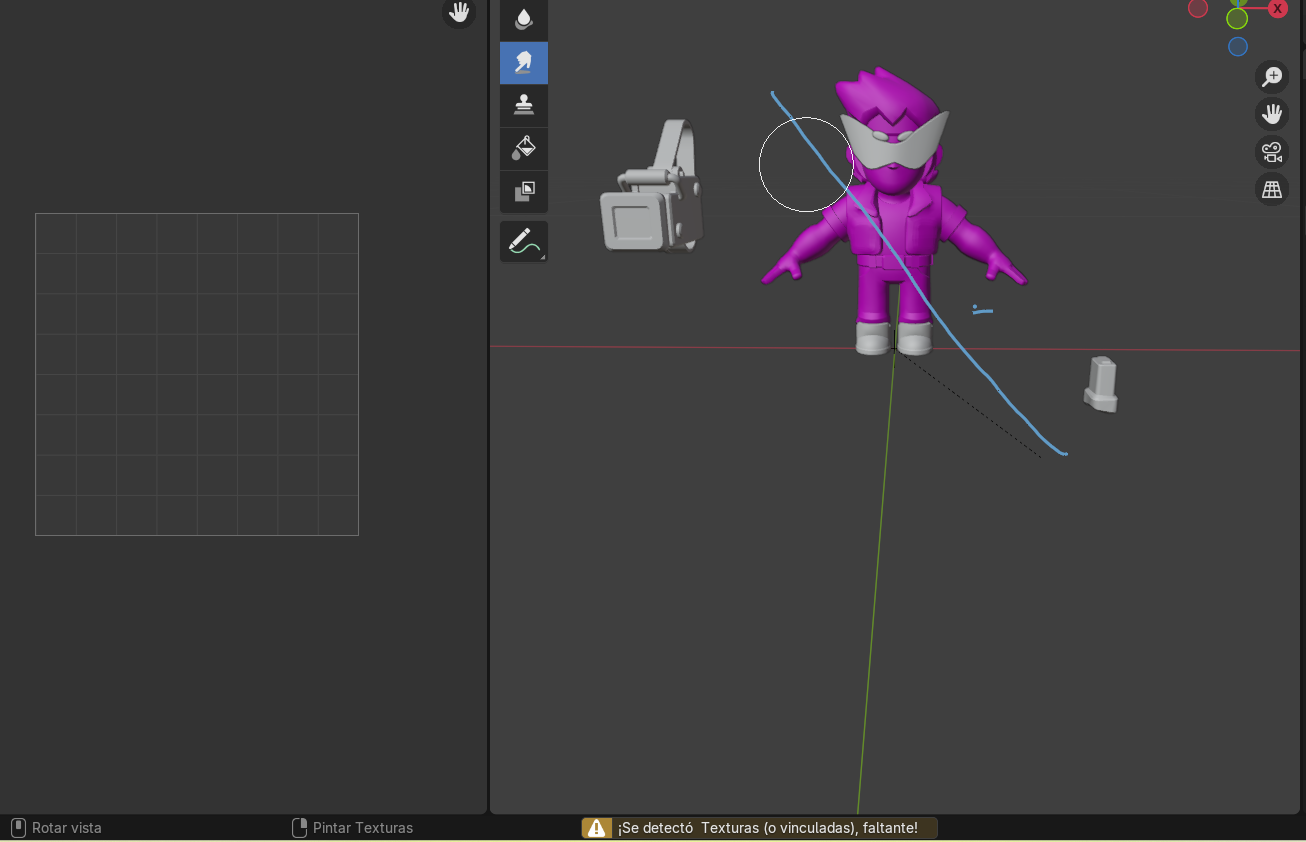Toggle the camera view button
Image resolution: width=1306 pixels, height=842 pixels.
1272,152
